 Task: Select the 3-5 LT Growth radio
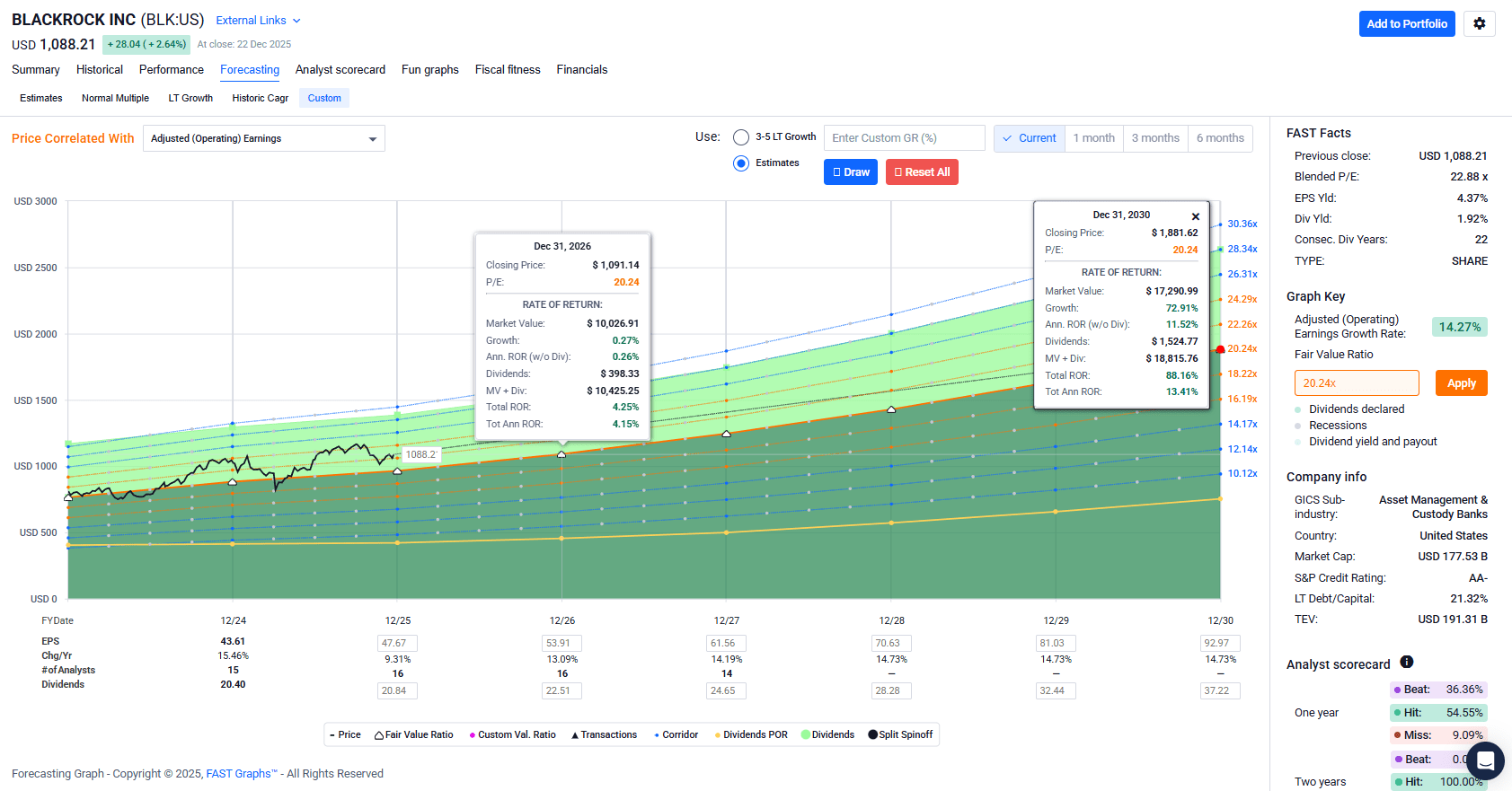tap(741, 137)
